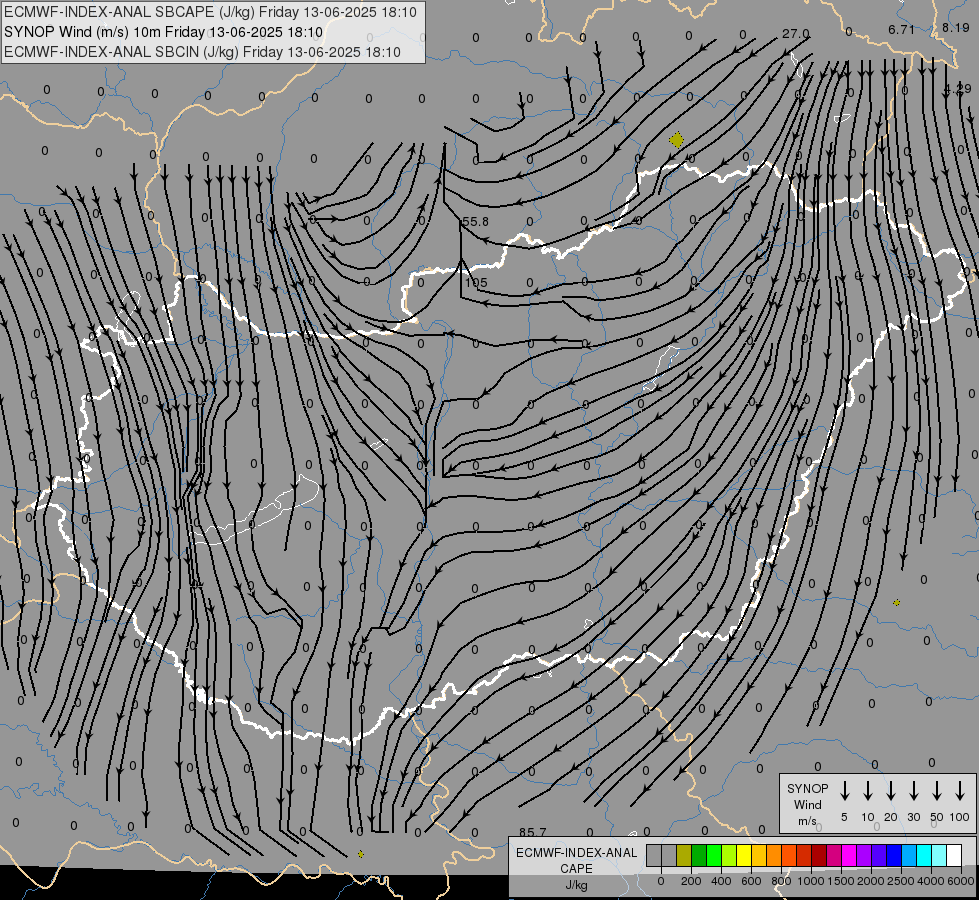Image resolution: width=979 pixels, height=900 pixels.
Task: Click the map value 27.0
Action: 795,34
